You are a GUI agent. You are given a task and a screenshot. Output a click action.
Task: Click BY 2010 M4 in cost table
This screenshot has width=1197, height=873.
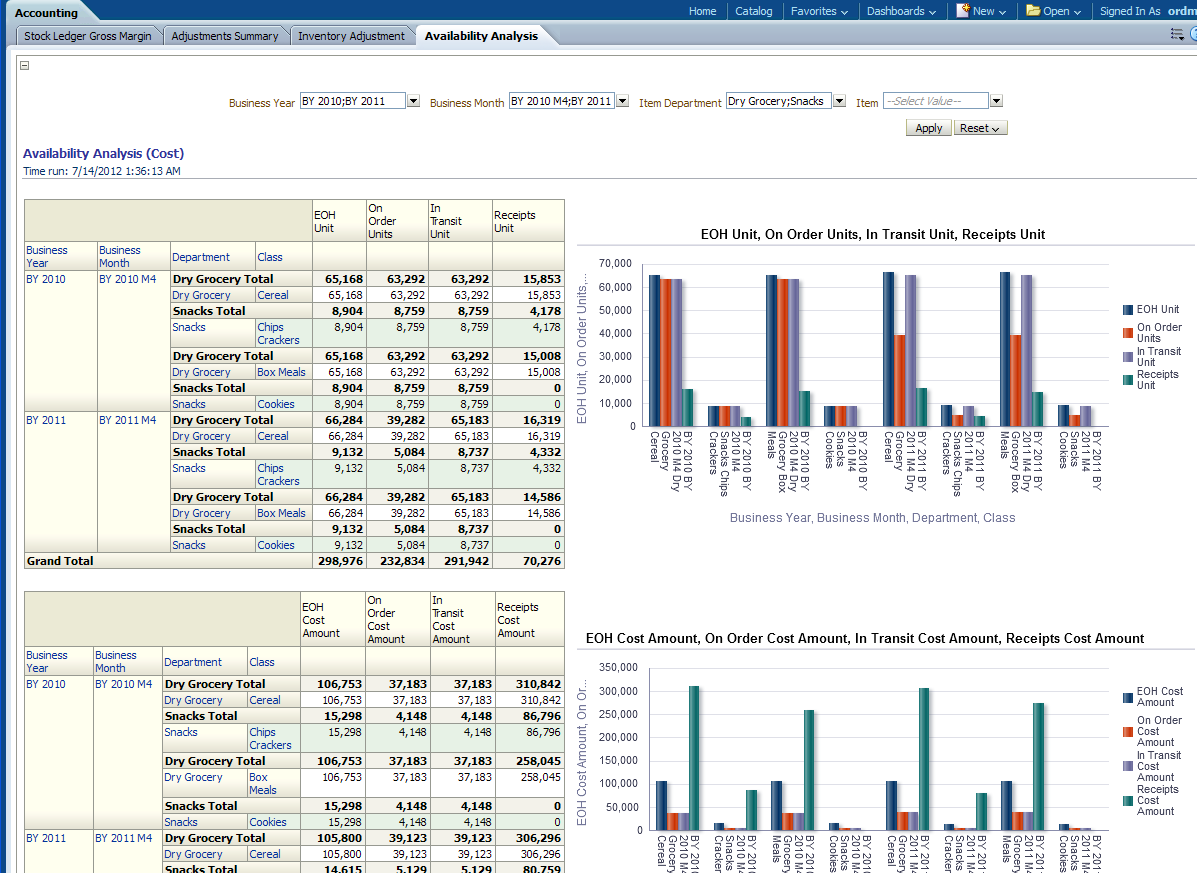124,685
